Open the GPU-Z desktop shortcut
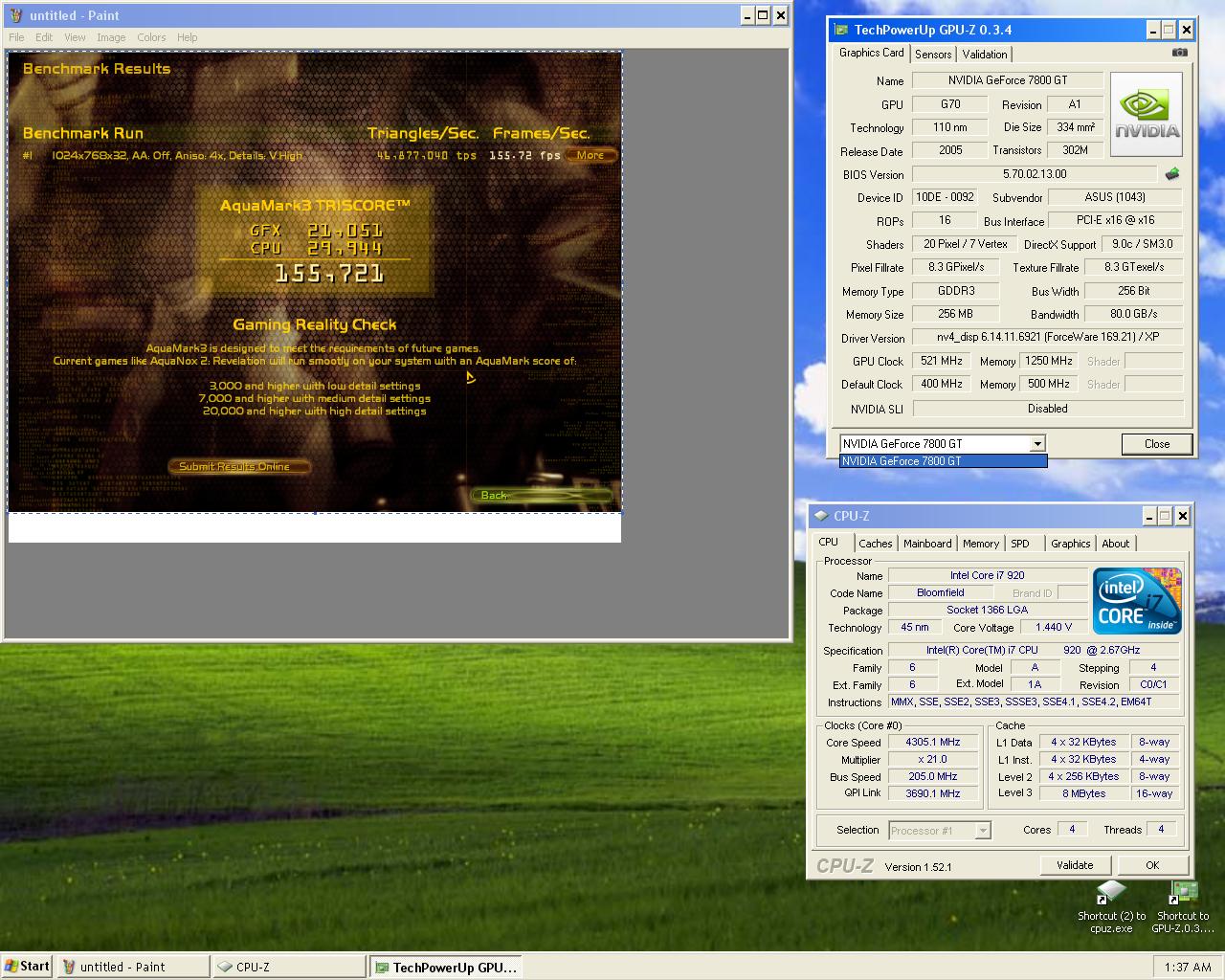The height and width of the screenshot is (980, 1225). (x=1181, y=907)
